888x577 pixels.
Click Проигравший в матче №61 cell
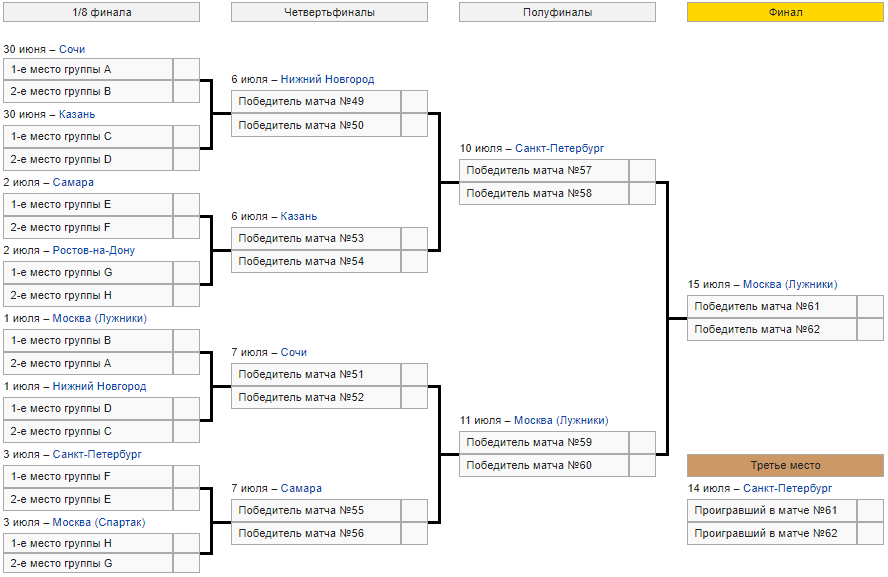coord(772,510)
